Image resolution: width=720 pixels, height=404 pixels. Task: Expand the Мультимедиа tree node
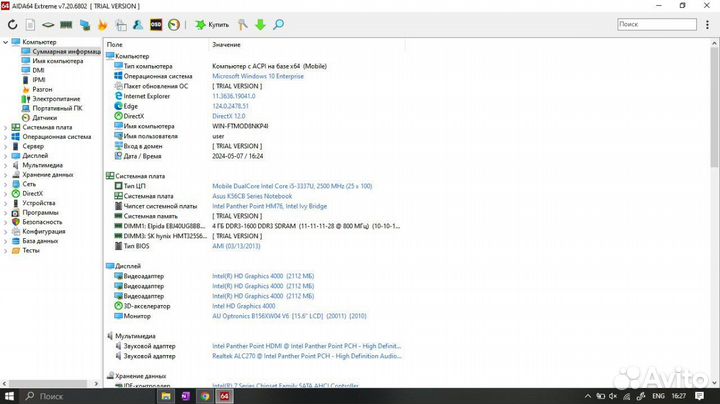(x=6, y=165)
